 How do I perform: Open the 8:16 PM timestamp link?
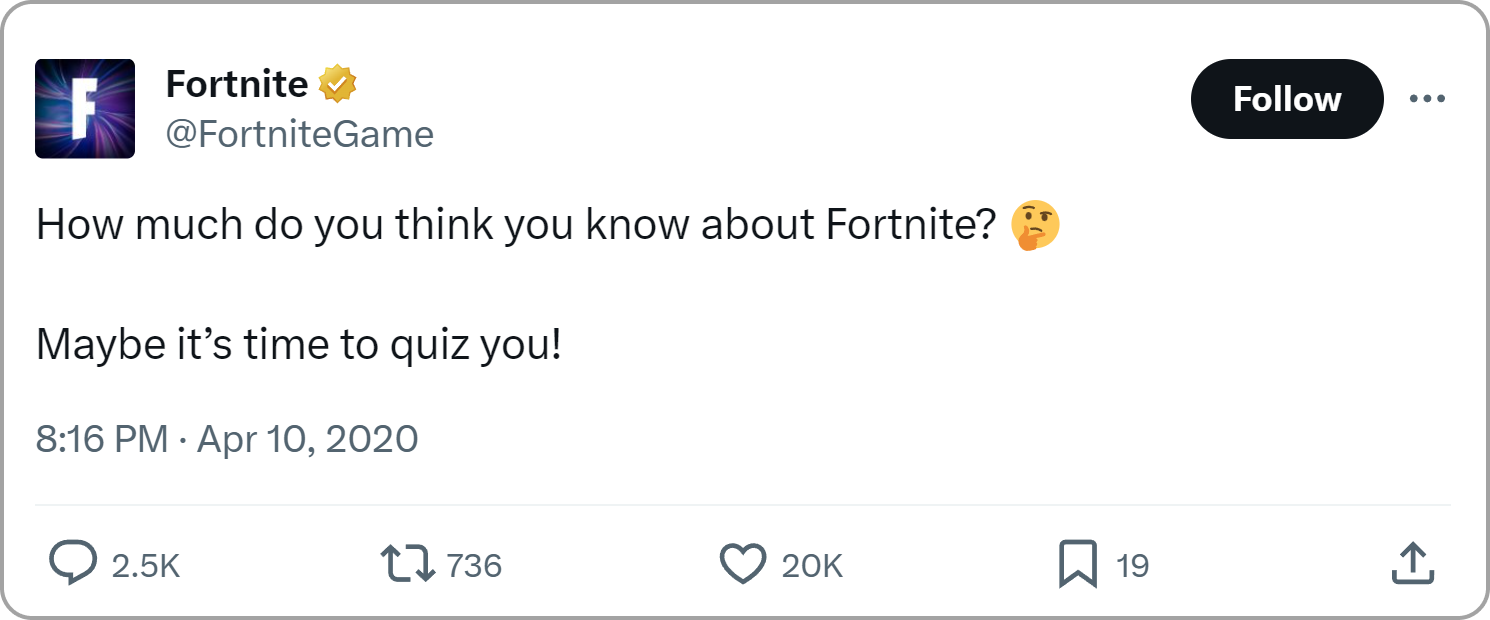coord(102,439)
